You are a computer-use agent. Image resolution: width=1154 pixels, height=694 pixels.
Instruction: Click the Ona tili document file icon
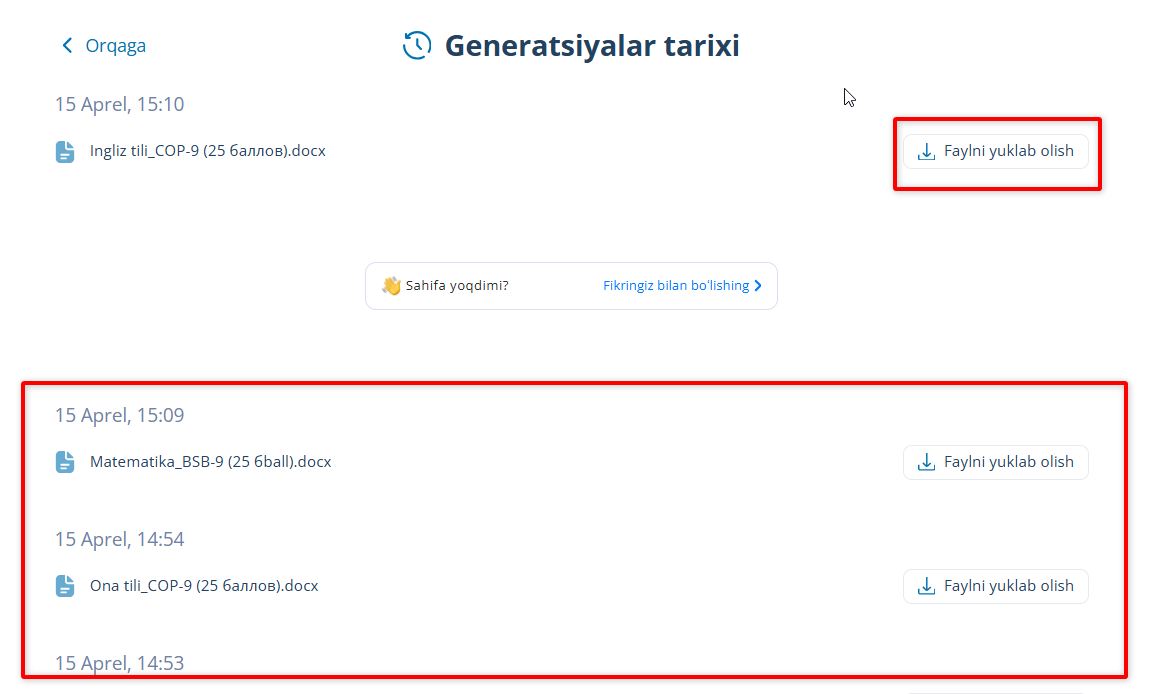click(x=65, y=586)
